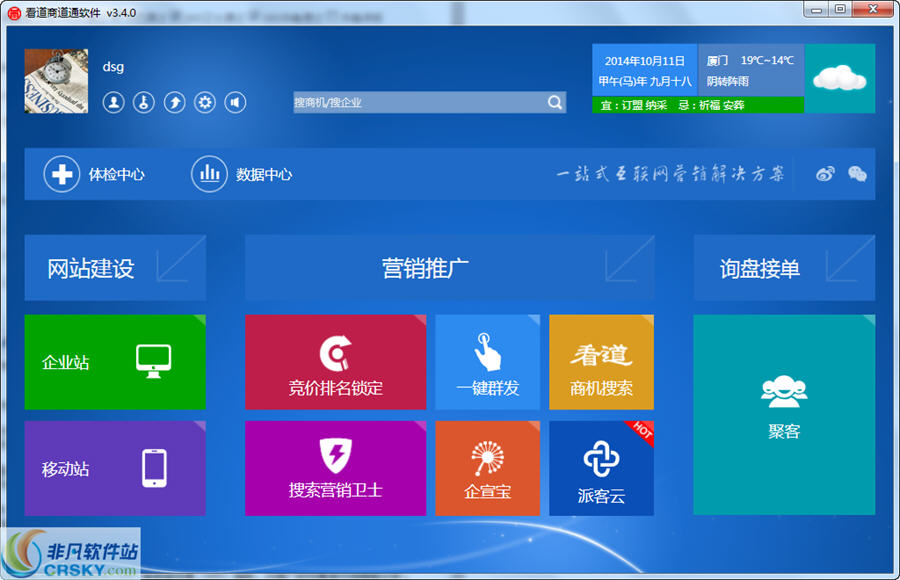Open the user profile icon under dsg
This screenshot has width=900, height=580.
114,103
